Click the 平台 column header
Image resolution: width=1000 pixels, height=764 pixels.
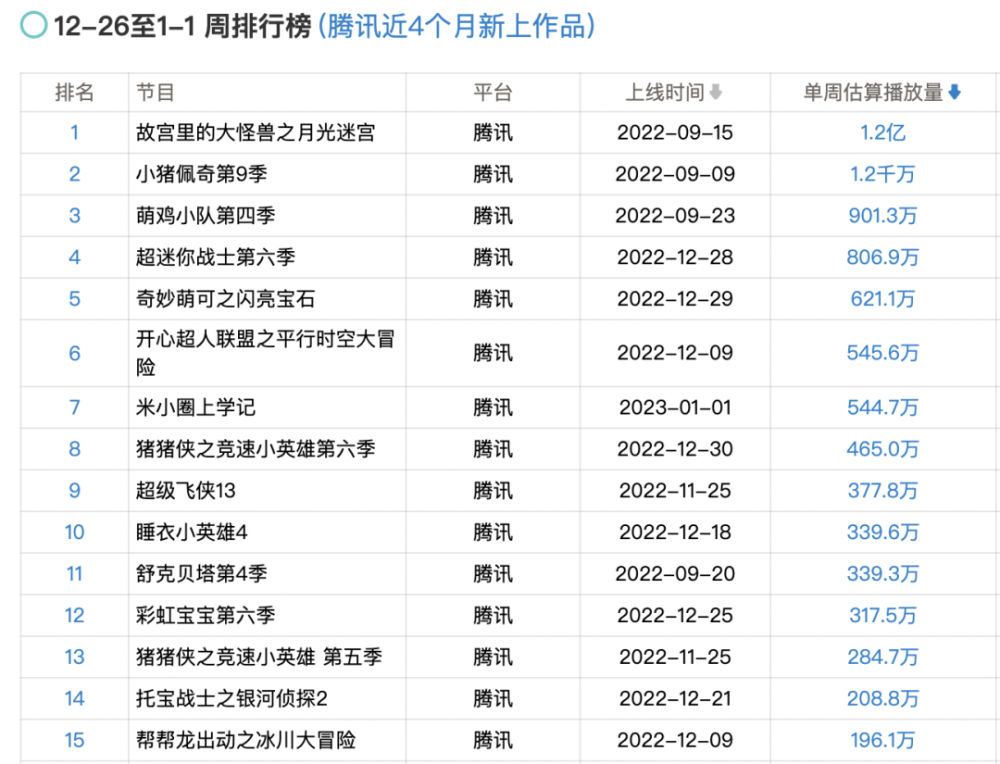(492, 92)
